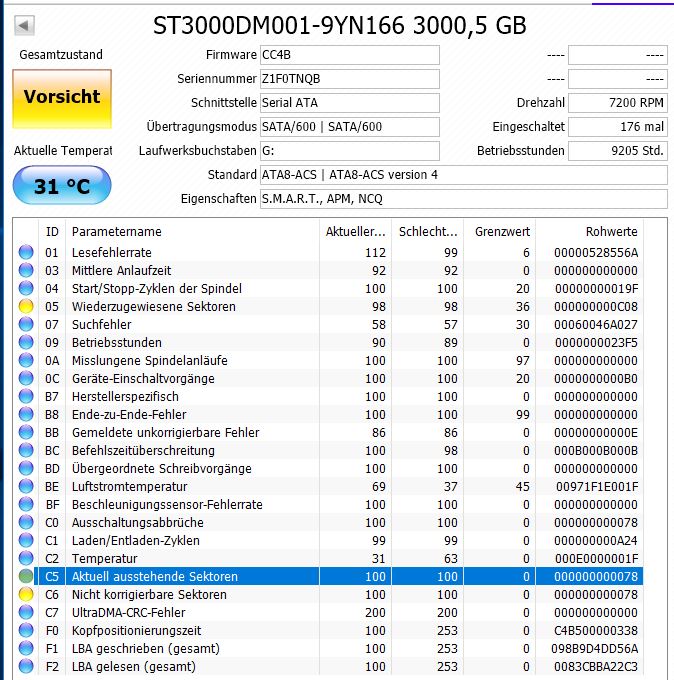
Task: Sort by the Parametername column header
Action: 192,232
